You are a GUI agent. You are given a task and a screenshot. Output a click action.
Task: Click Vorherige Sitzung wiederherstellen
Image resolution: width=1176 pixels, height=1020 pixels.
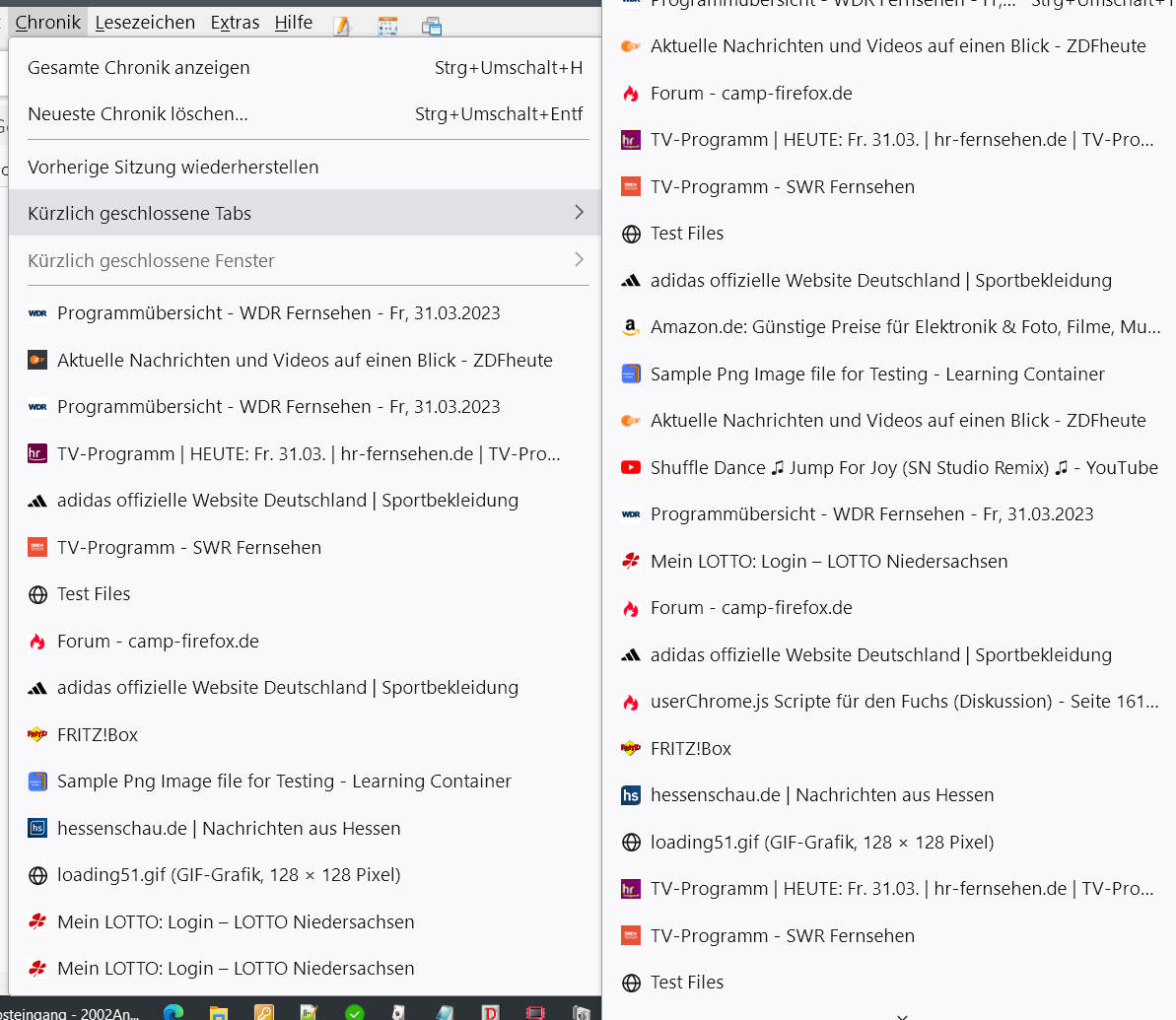pos(173,168)
